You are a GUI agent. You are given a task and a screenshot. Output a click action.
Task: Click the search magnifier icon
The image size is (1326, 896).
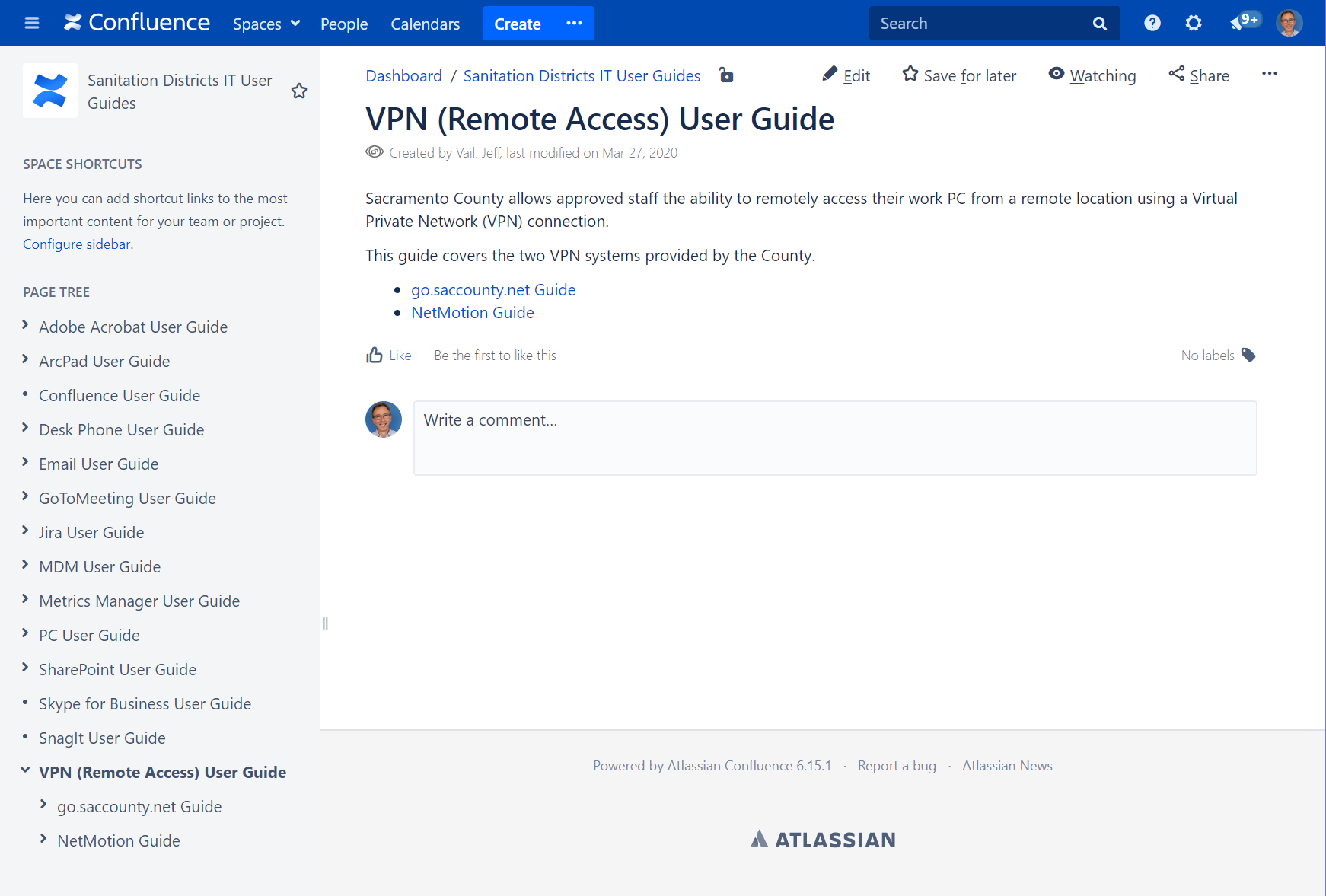pos(1099,24)
